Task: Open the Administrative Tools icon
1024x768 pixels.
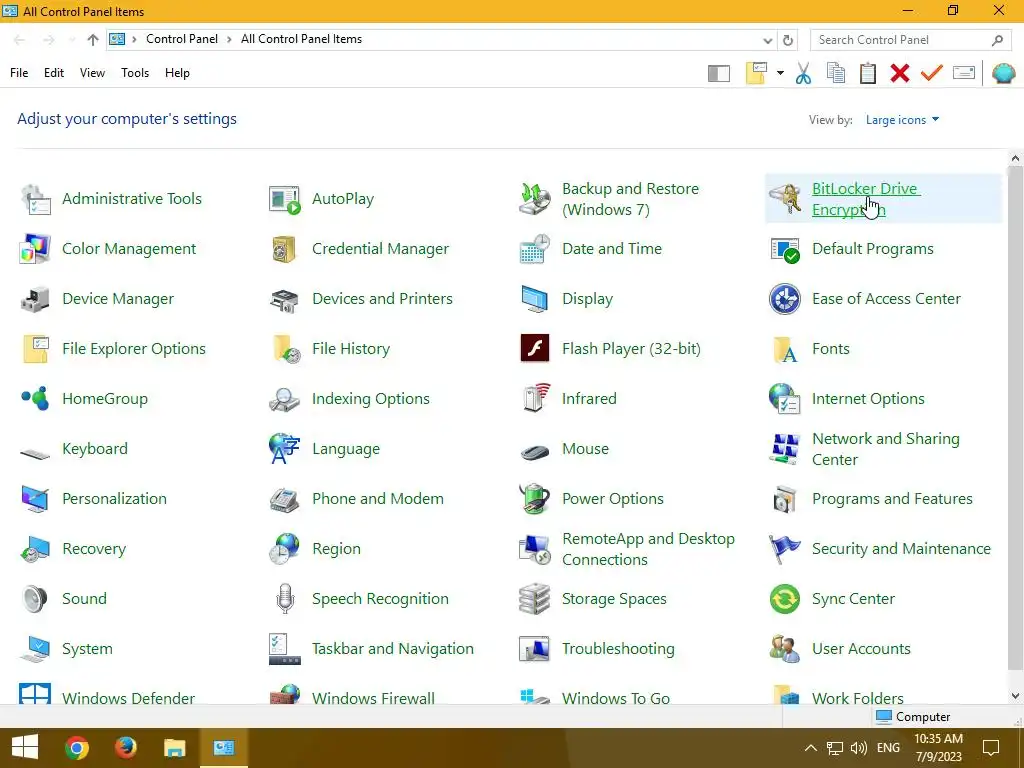Action: point(35,199)
